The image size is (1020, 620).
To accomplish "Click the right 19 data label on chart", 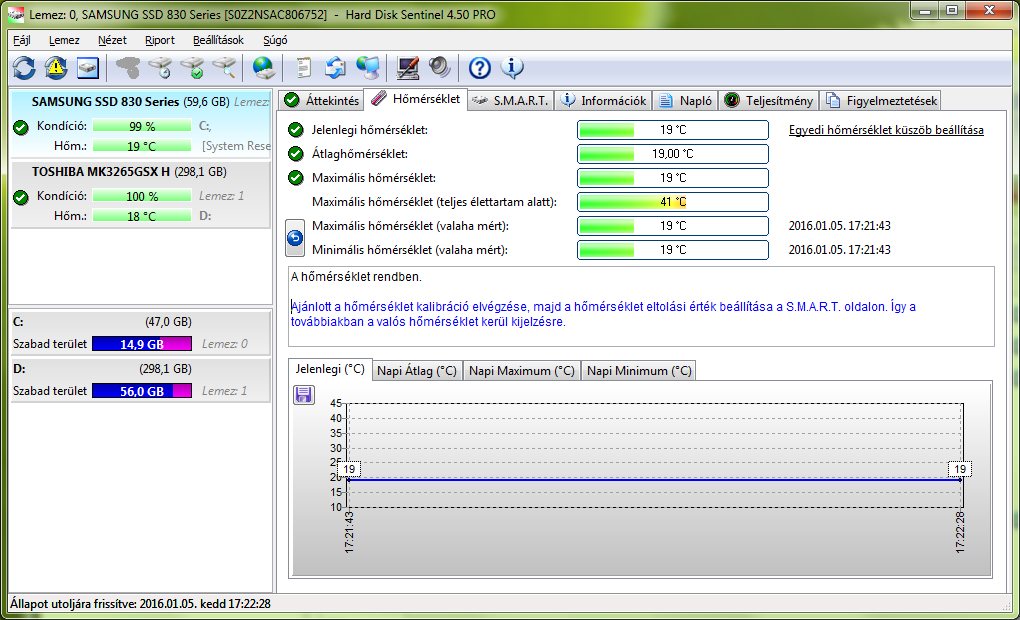I will [x=960, y=469].
